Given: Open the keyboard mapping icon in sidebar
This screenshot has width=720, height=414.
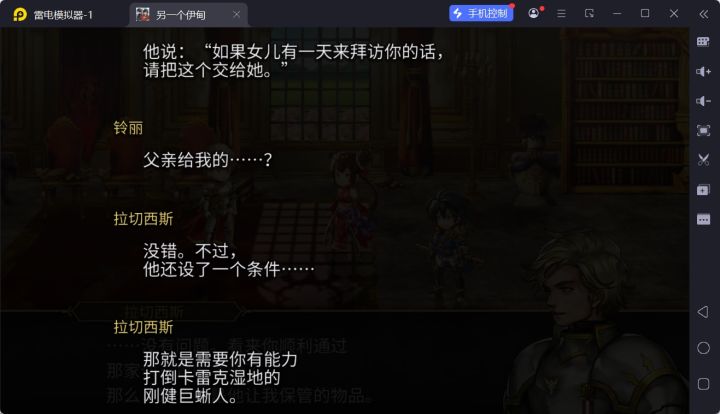Looking at the screenshot, I should click(703, 42).
